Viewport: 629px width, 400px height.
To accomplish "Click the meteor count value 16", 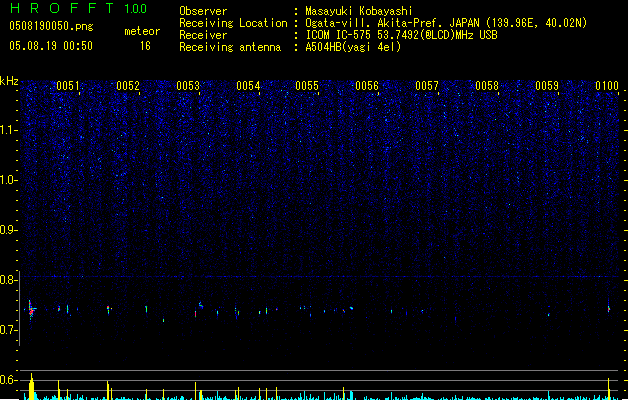I will coord(145,46).
